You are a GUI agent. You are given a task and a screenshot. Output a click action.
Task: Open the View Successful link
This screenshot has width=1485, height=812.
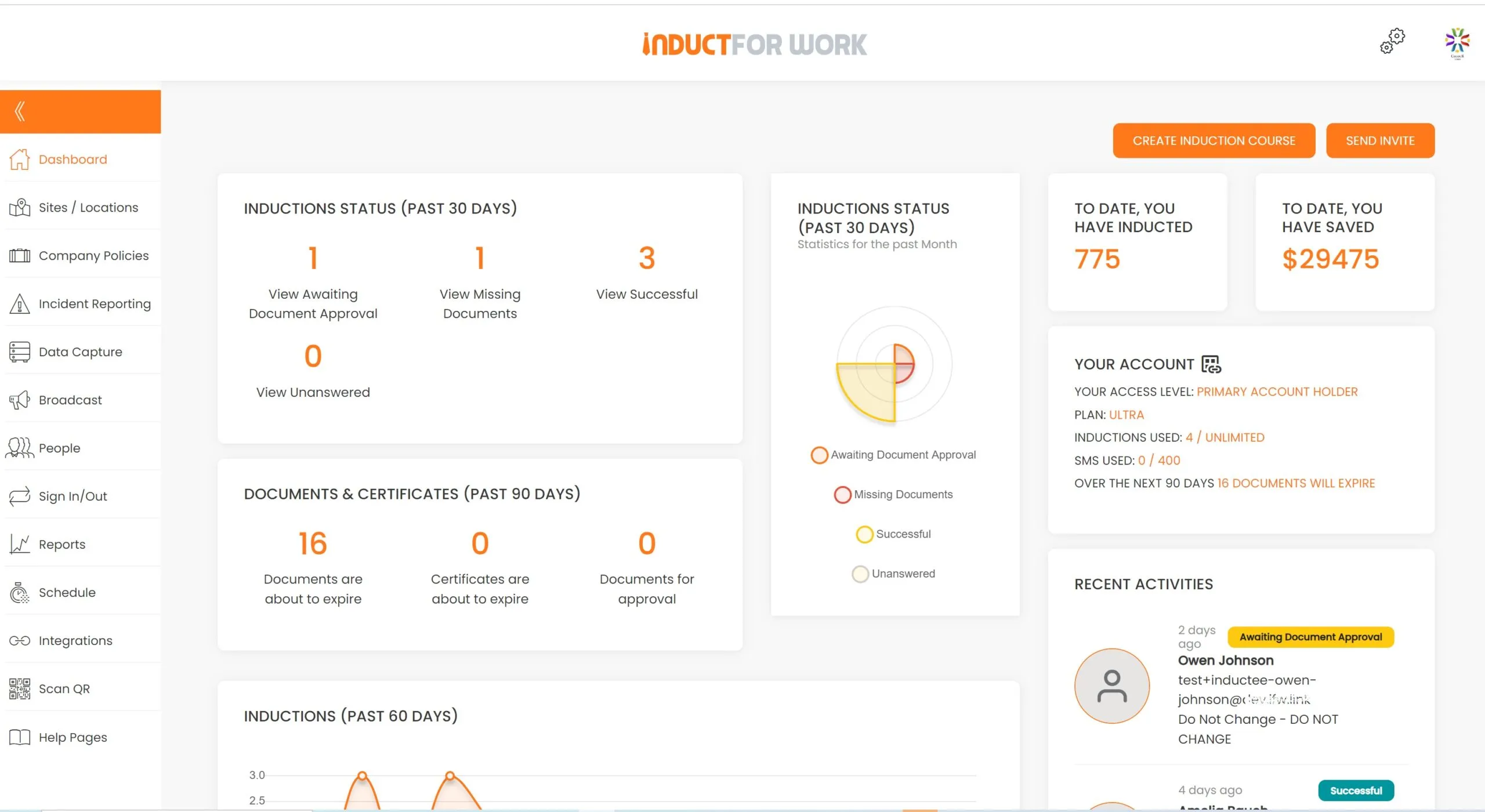[647, 294]
